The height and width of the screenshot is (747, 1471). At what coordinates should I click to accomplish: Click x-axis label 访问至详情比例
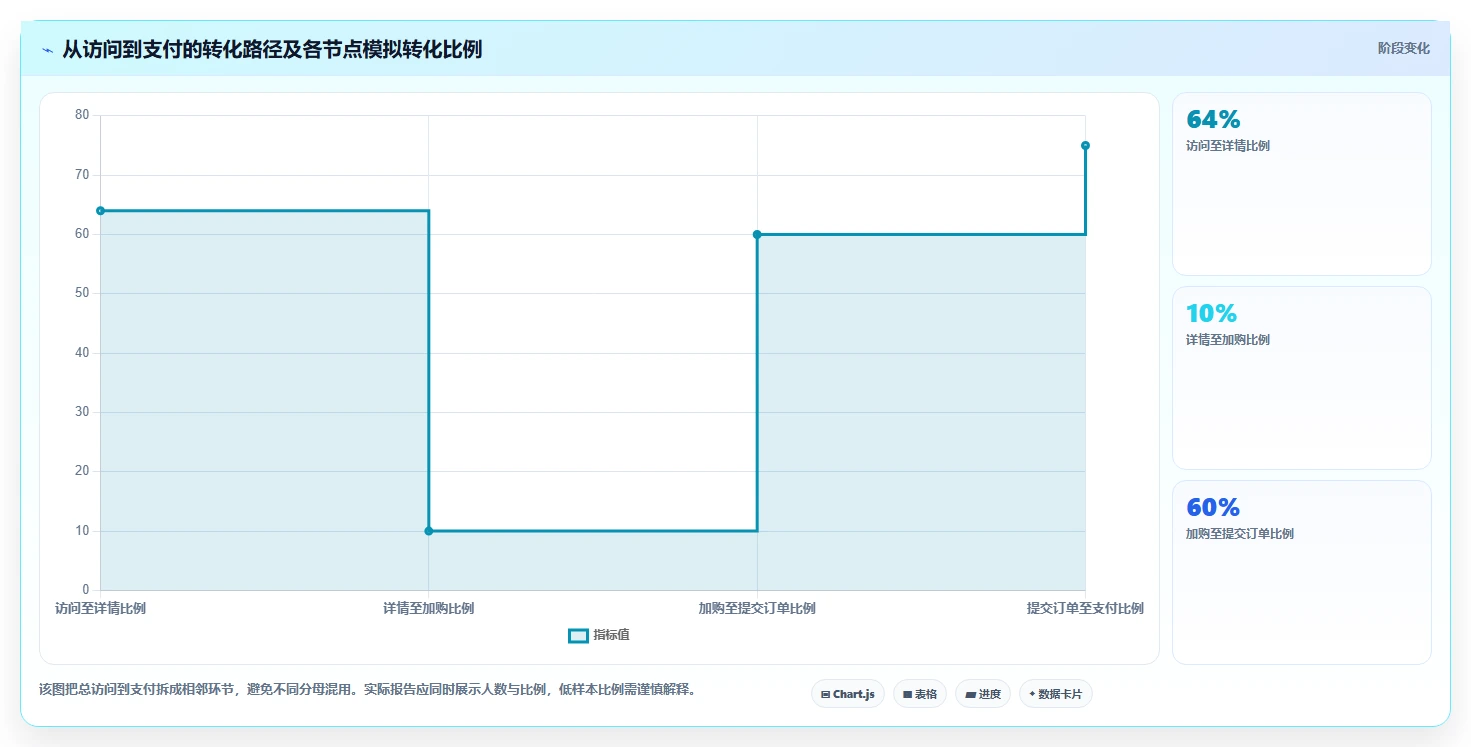100,608
